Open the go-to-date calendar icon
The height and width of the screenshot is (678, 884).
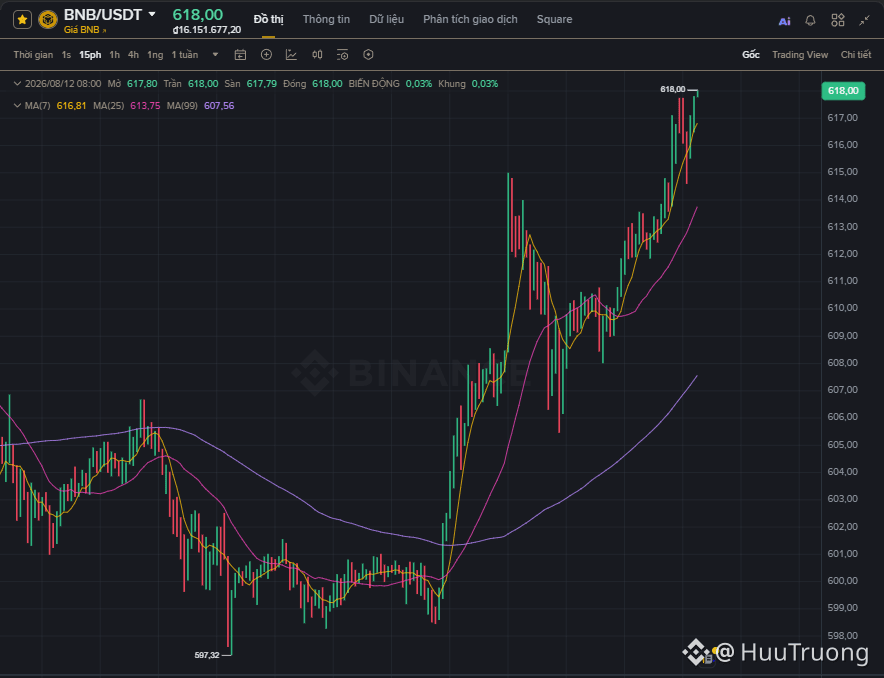(x=240, y=55)
